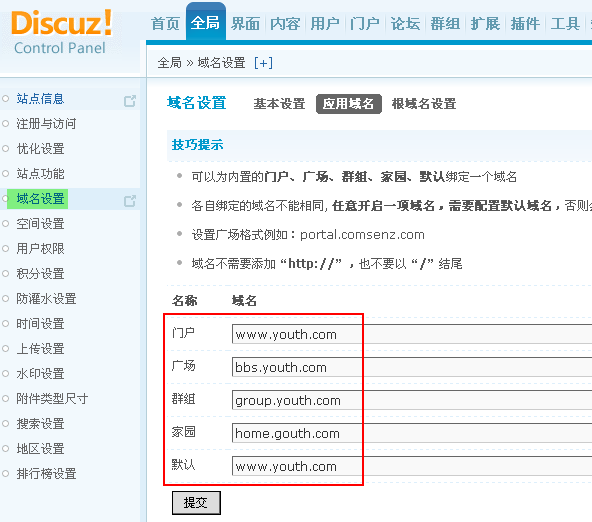Open 搜索设置 sidebar entry
Viewport: 592px width, 522px height.
coord(40,423)
